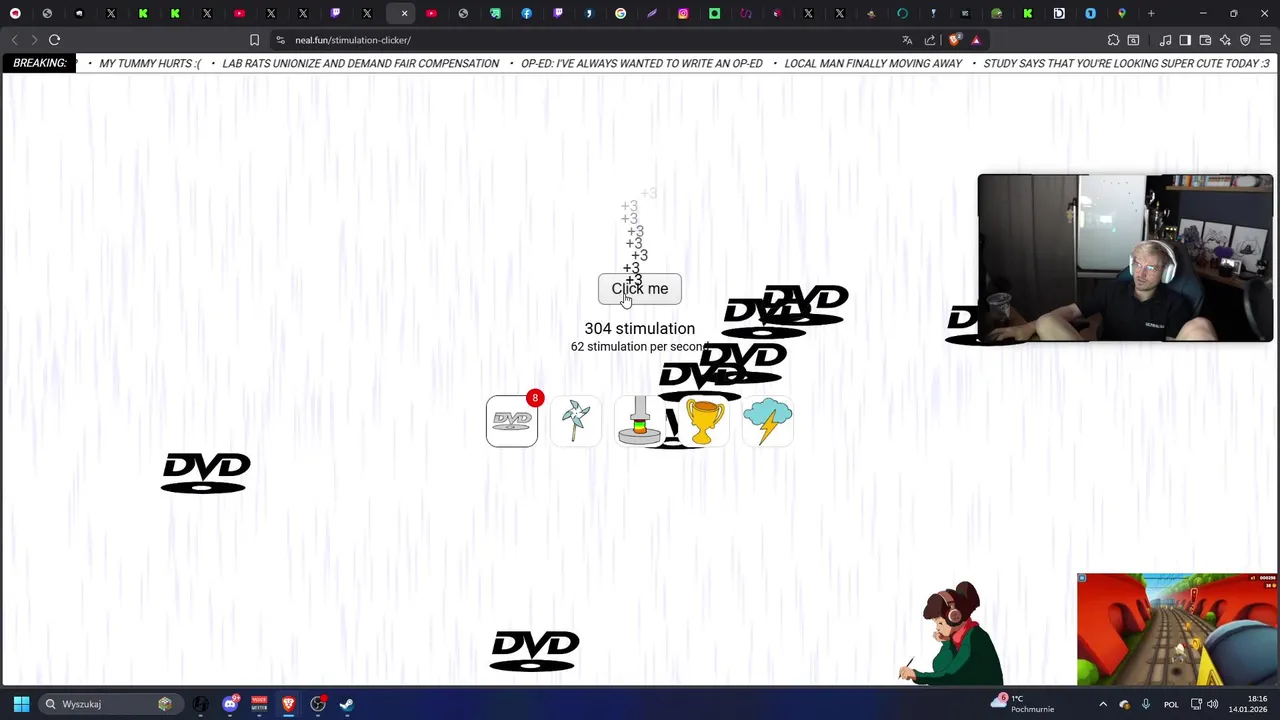The width and height of the screenshot is (1280, 720).
Task: Go forward to next page
Action: click(34, 40)
